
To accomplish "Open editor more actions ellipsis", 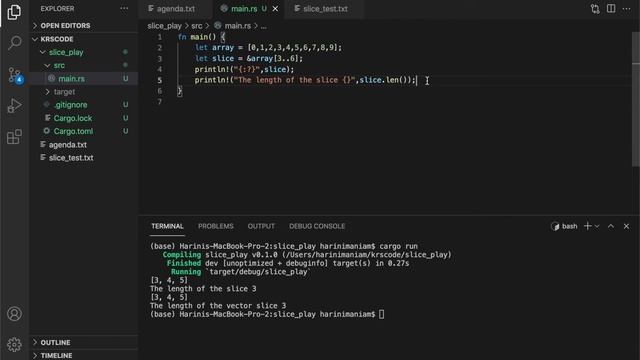I will (627, 9).
